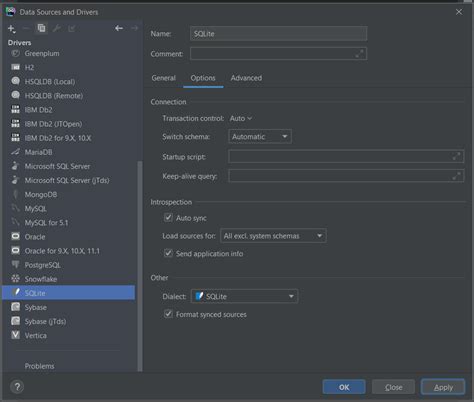This screenshot has height=402, width=474.
Task: Select MySQL for 5.1 driver
Action: click(x=46, y=223)
